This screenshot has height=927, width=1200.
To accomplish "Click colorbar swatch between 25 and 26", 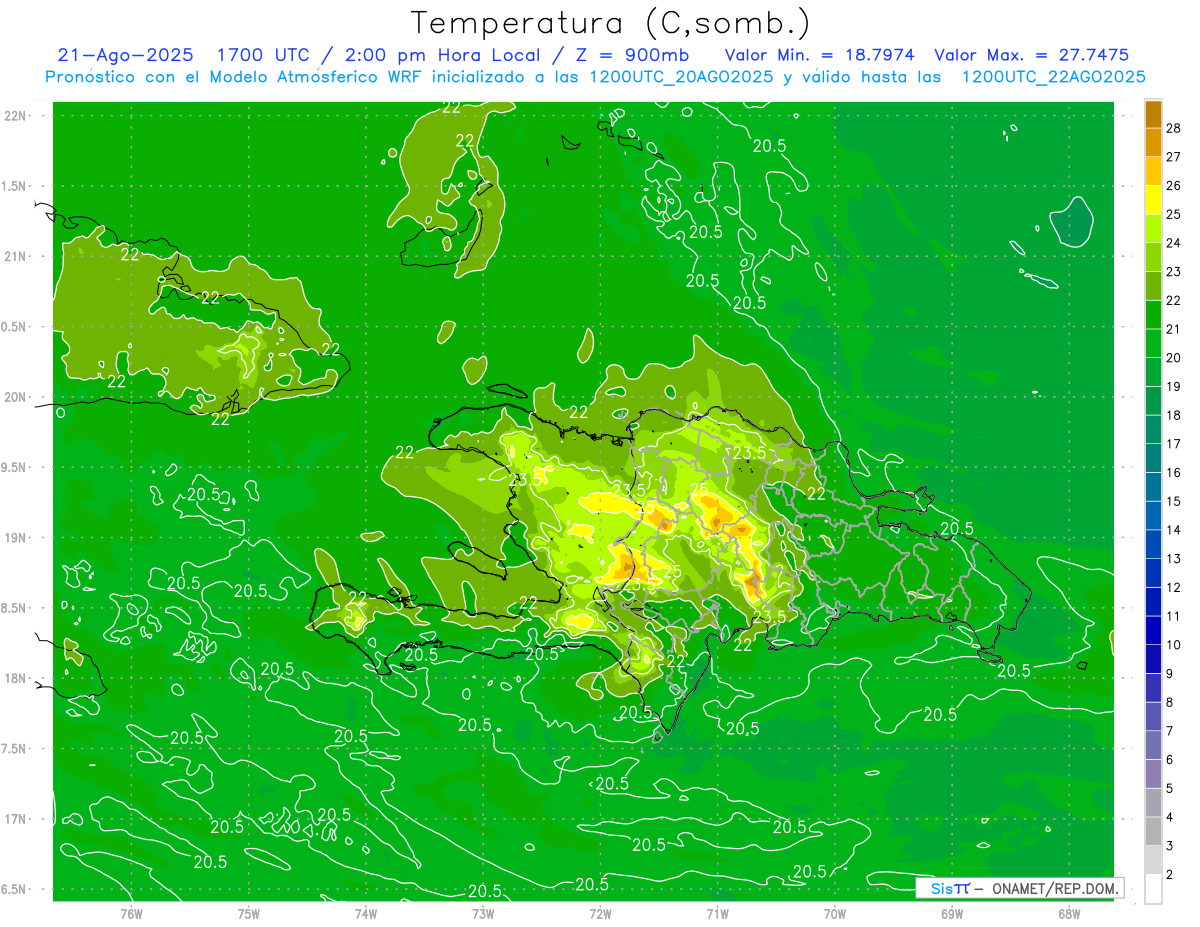I will (x=1153, y=200).
